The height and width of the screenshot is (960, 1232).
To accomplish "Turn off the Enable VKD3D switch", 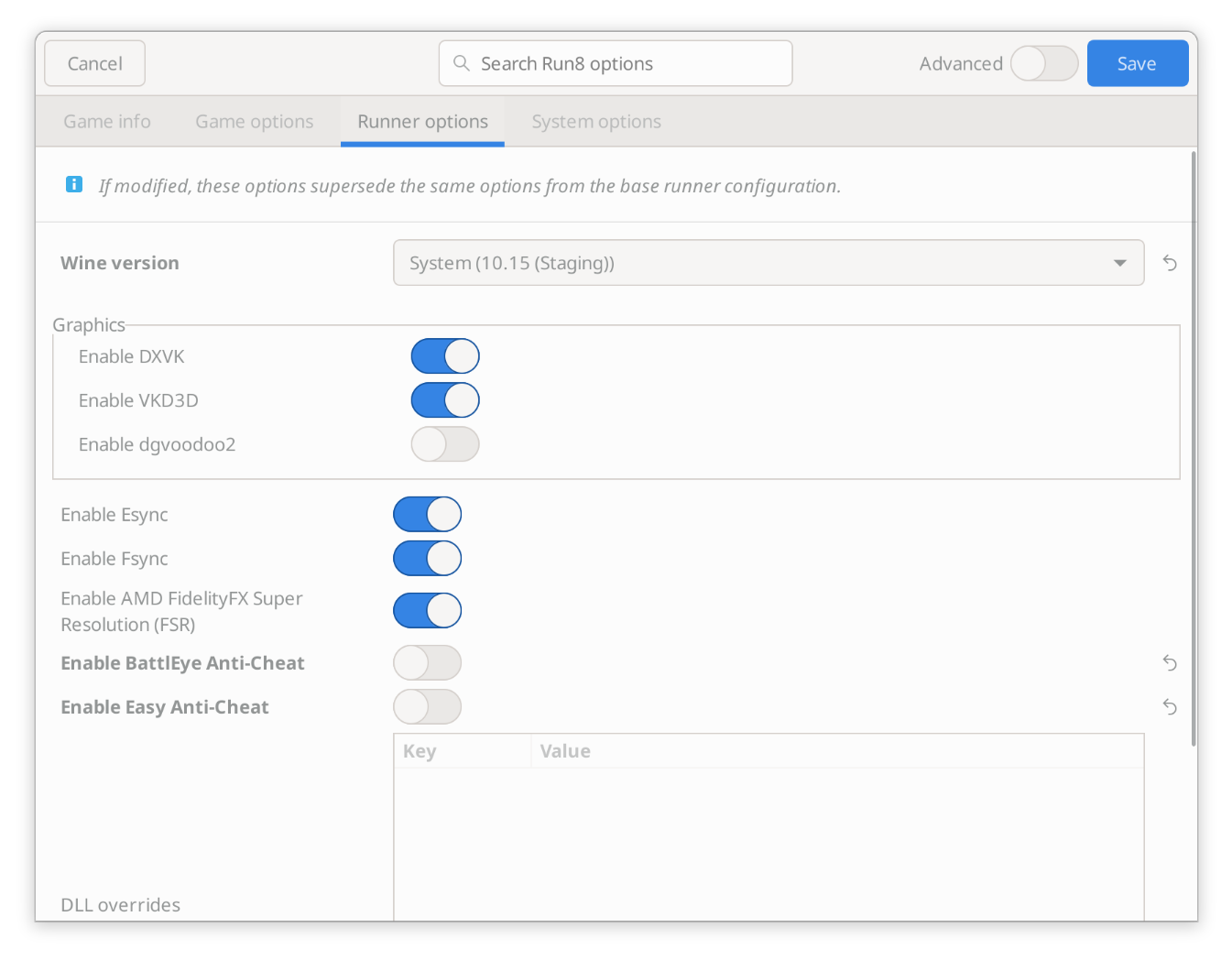I will 445,400.
